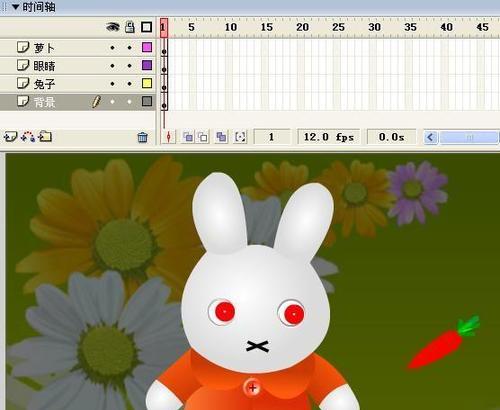Click the yellow outline swatch of 兔子 layer
This screenshot has width=500, height=410.
coord(147,83)
